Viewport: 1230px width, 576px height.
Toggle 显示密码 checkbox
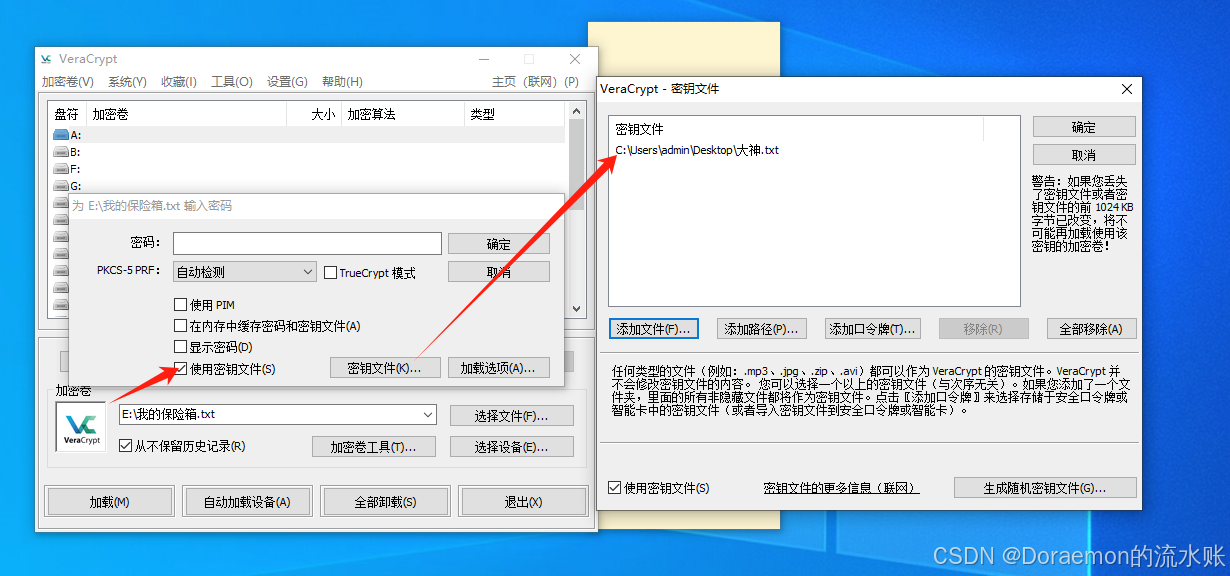pyautogui.click(x=181, y=347)
